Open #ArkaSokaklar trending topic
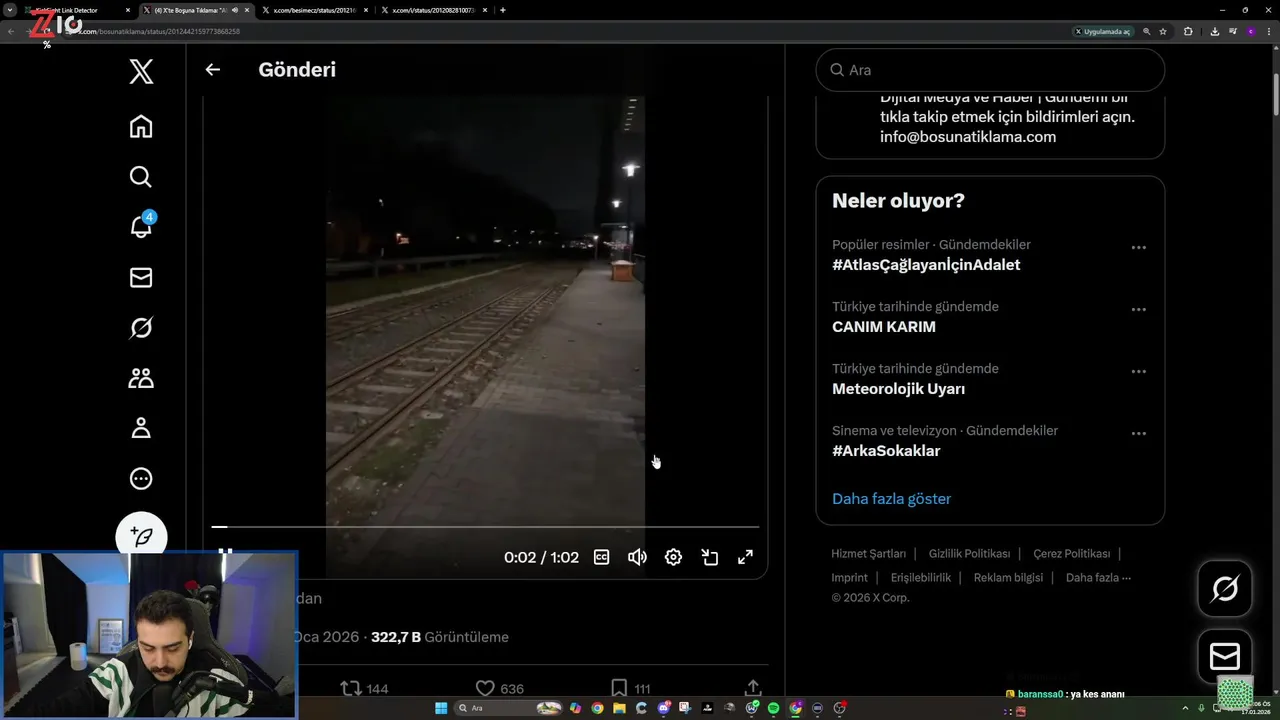The height and width of the screenshot is (720, 1280). (886, 451)
